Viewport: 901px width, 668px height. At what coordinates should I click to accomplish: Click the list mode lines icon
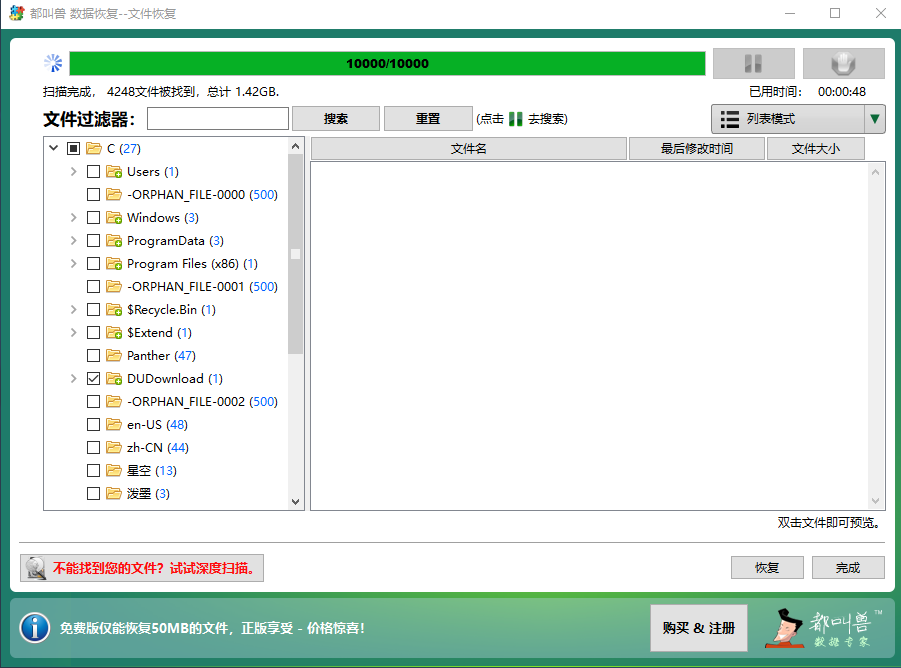[x=730, y=119]
